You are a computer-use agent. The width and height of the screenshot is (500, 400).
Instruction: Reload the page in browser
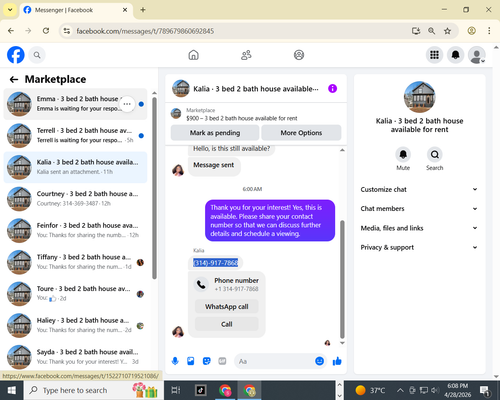(x=46, y=31)
